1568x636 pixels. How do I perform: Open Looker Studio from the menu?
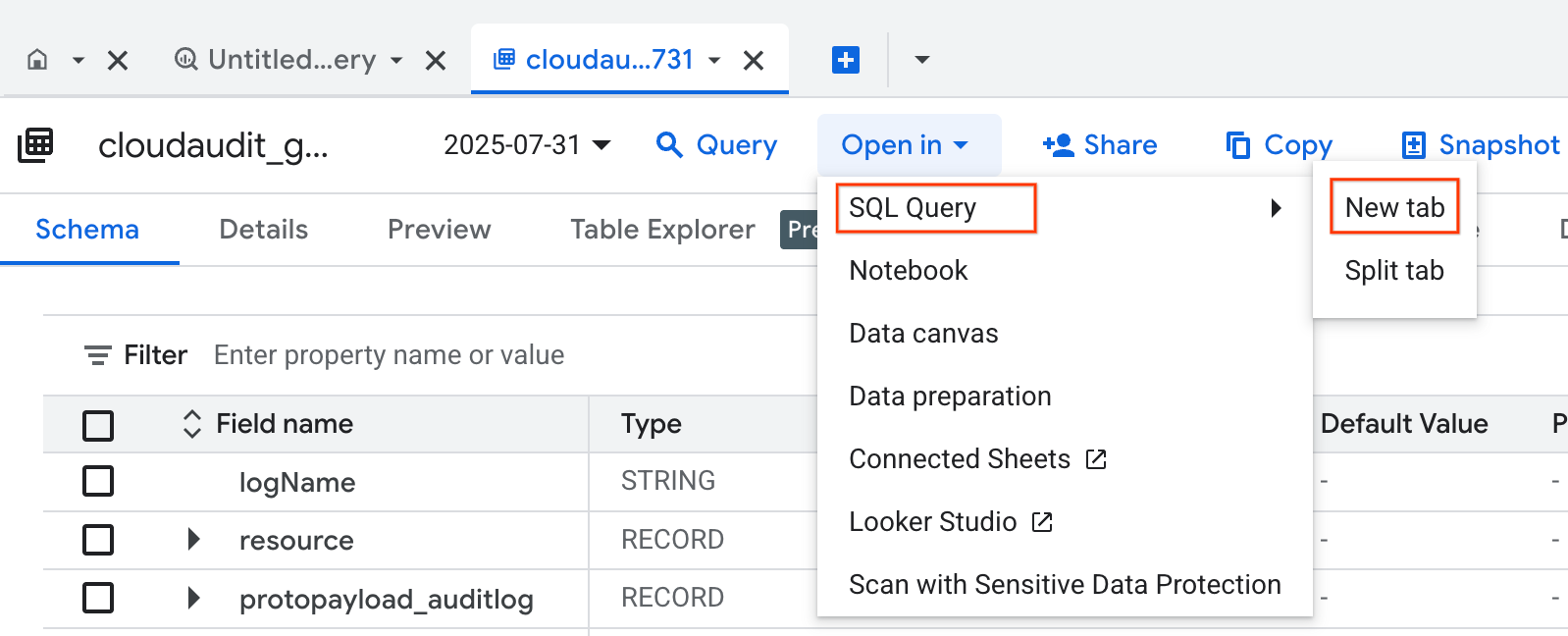pos(932,522)
